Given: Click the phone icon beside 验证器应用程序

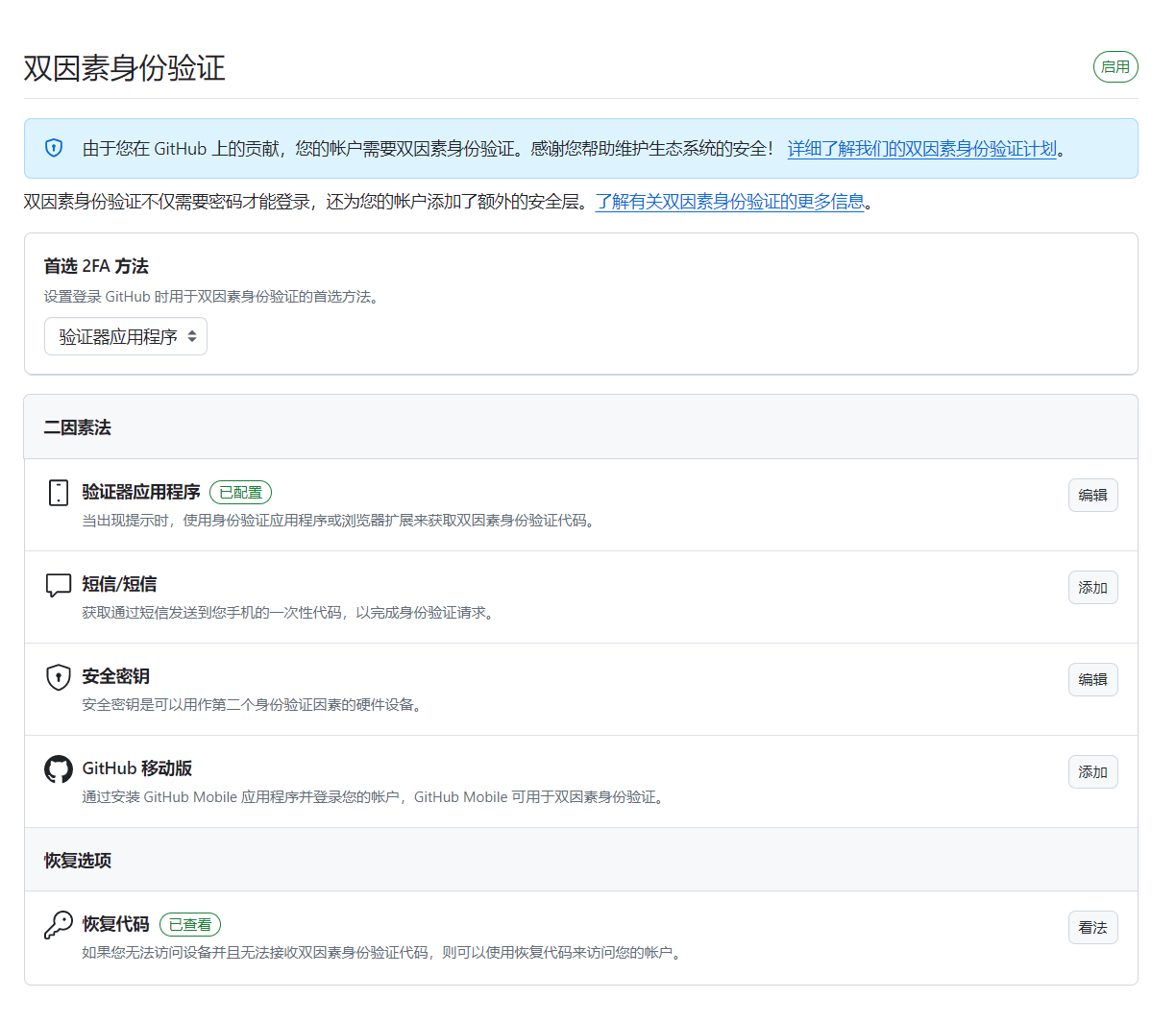Looking at the screenshot, I should click(x=59, y=493).
